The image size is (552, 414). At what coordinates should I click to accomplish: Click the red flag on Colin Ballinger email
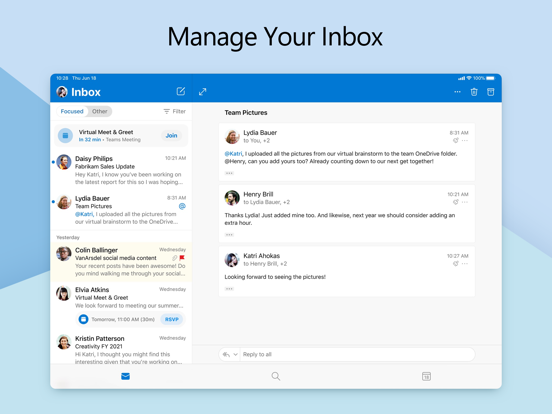pos(182,258)
